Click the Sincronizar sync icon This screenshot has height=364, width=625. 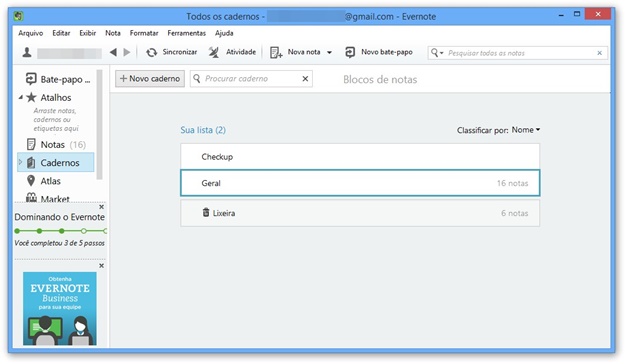click(151, 52)
